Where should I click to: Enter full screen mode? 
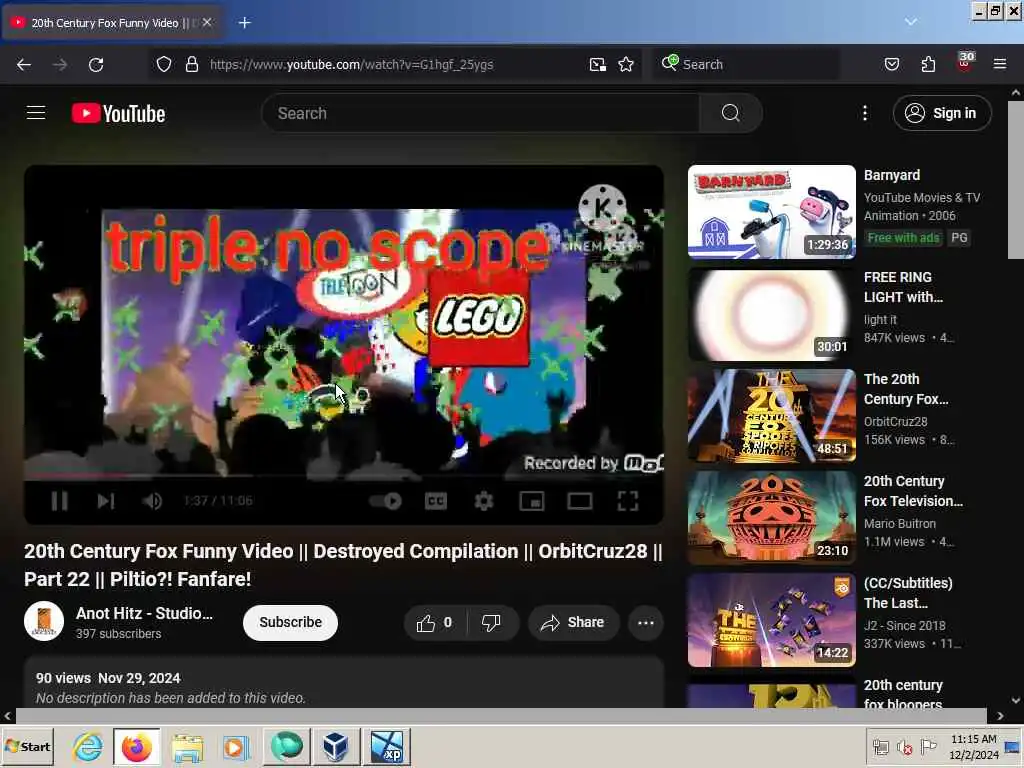click(628, 501)
